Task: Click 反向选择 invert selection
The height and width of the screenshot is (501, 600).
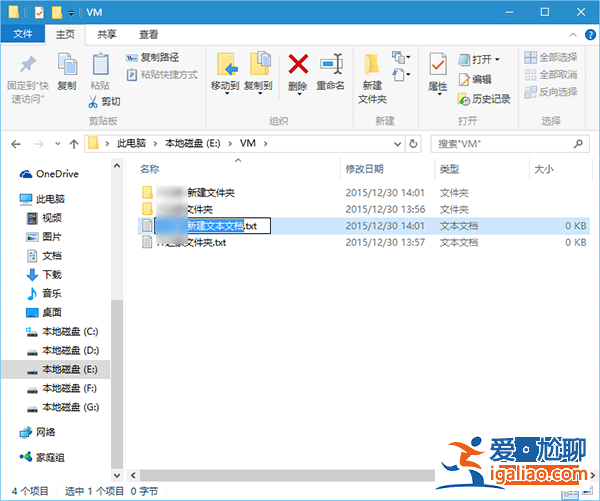Action: (551, 92)
